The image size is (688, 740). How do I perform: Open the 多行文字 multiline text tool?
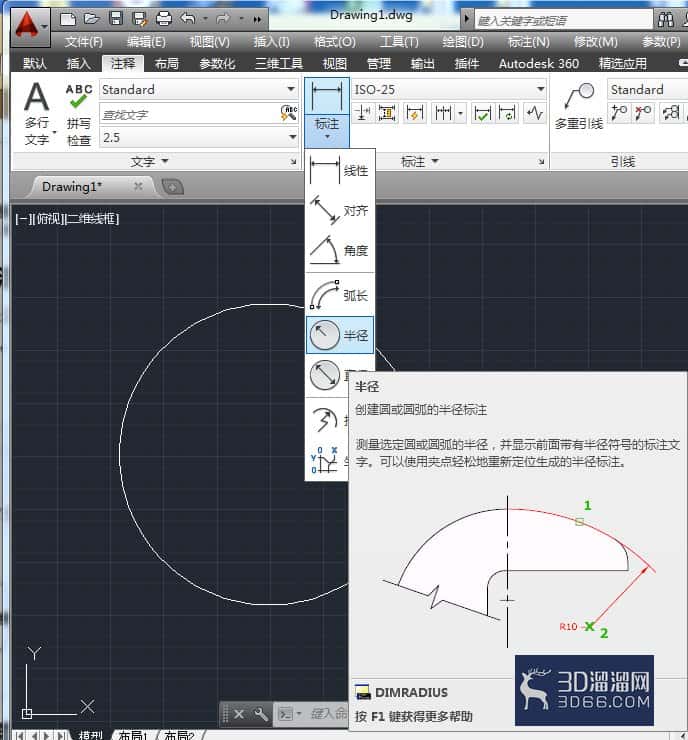point(37,113)
